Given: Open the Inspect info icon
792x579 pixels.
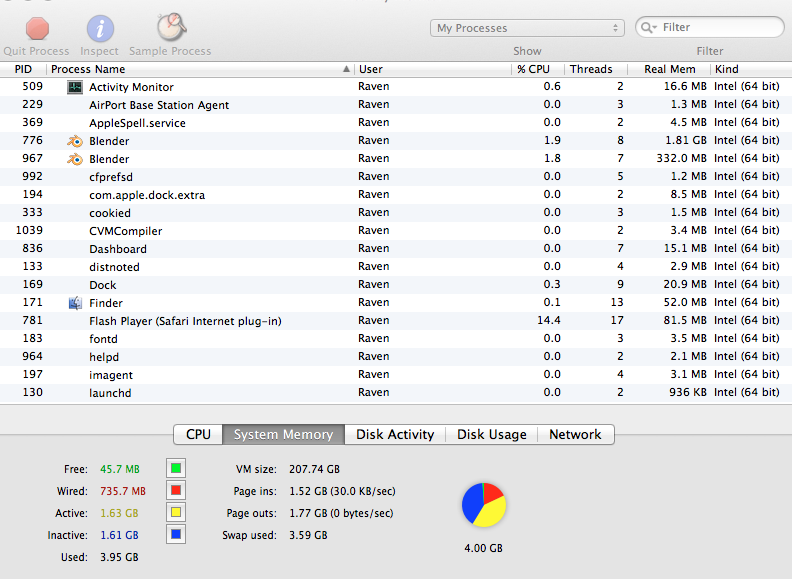Looking at the screenshot, I should pos(100,28).
